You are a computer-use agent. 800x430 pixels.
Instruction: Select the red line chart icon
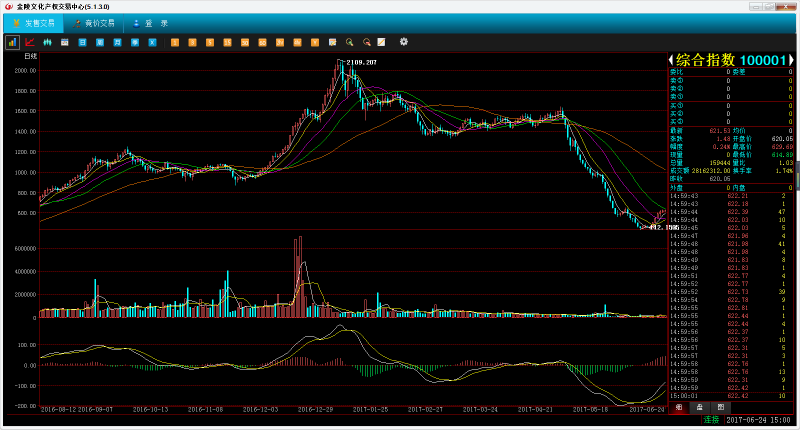(30, 42)
